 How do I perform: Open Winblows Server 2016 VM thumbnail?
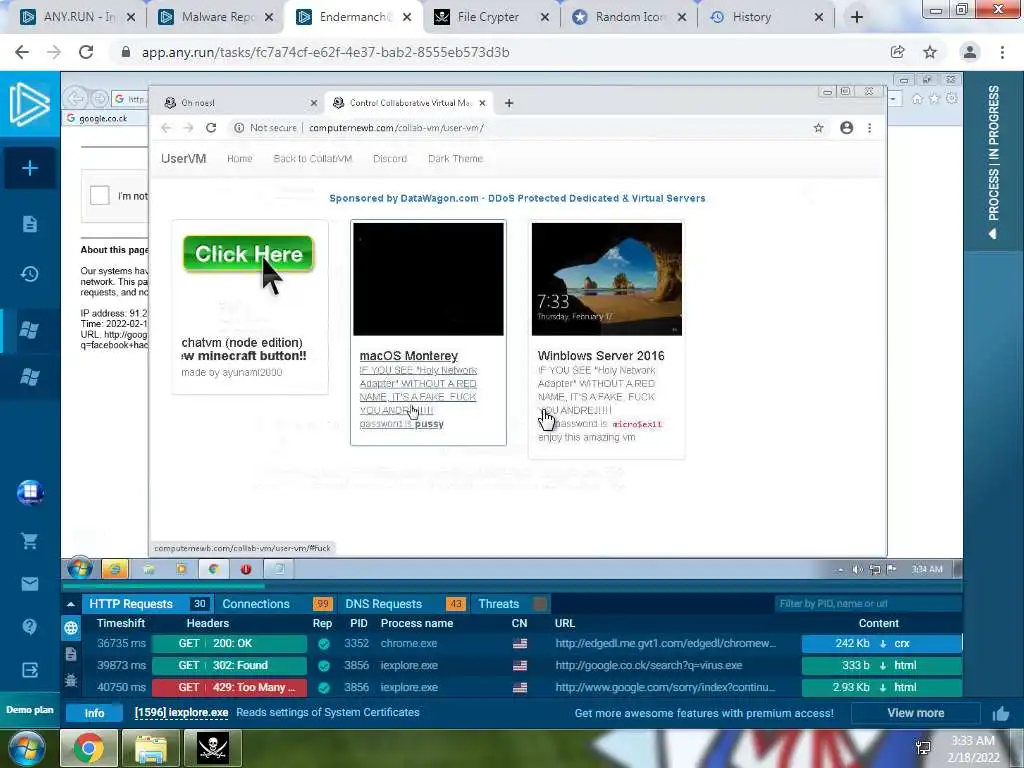click(x=607, y=279)
